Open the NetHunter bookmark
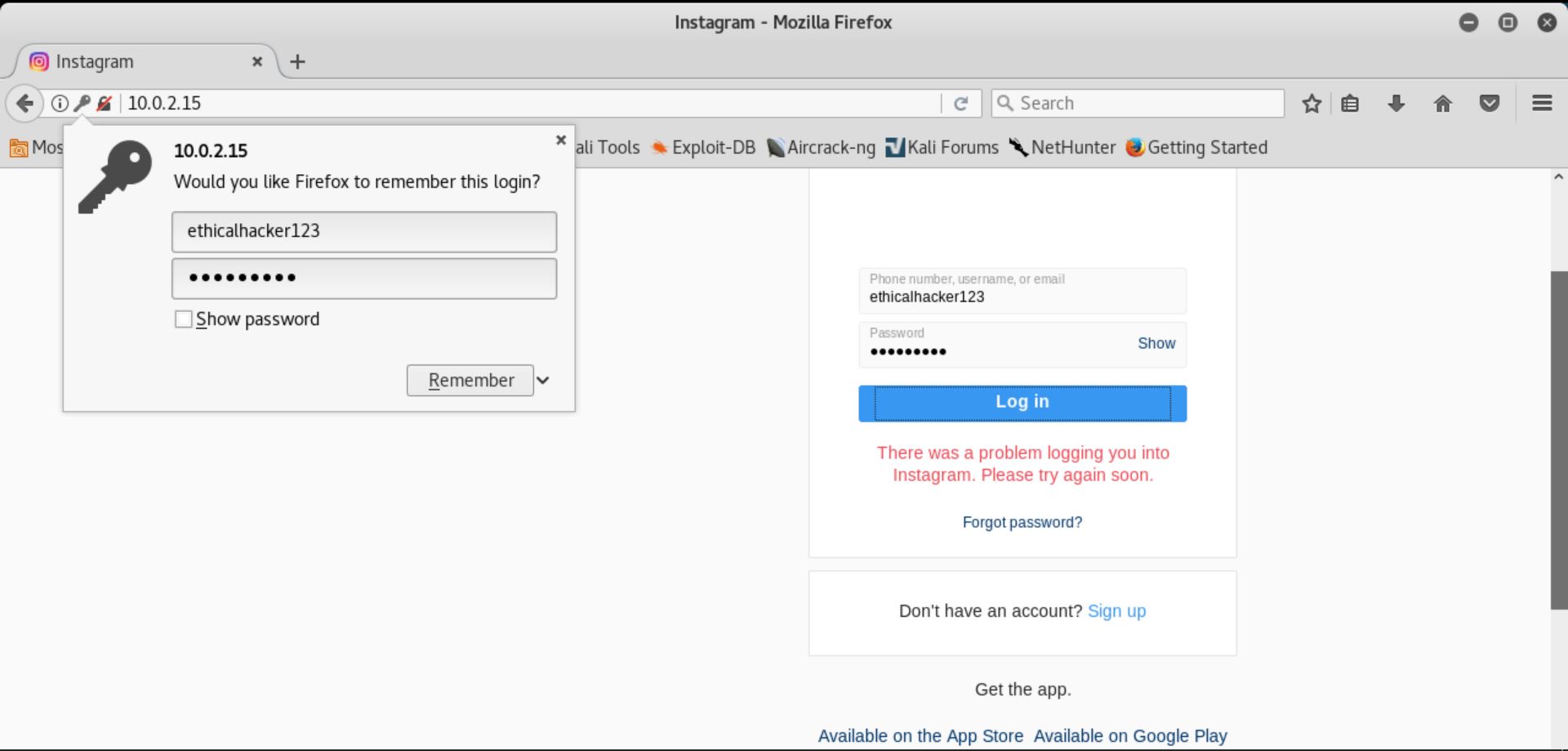Screen dimensions: 1568x751 1062,148
